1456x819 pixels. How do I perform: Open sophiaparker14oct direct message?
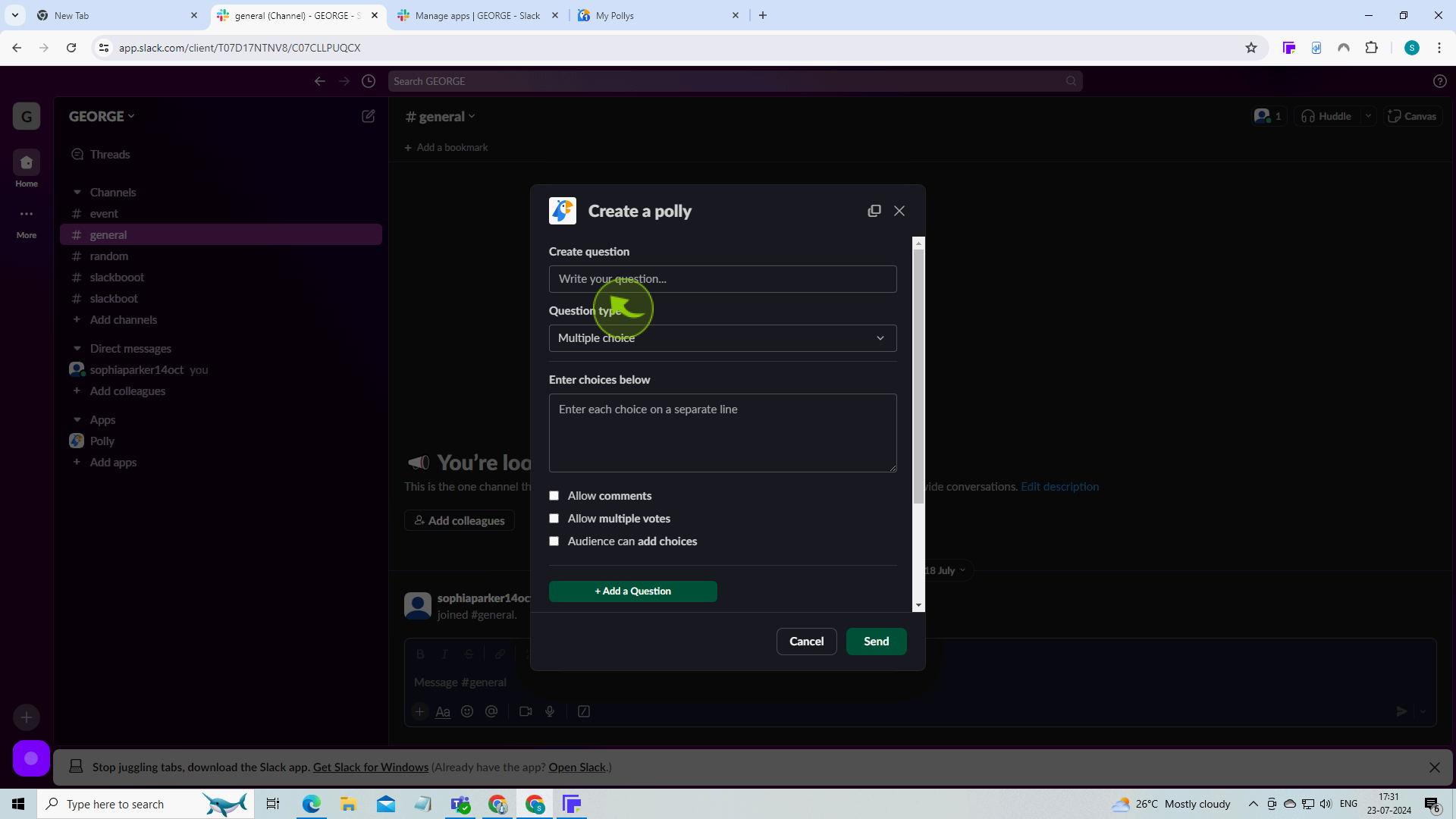tap(136, 370)
